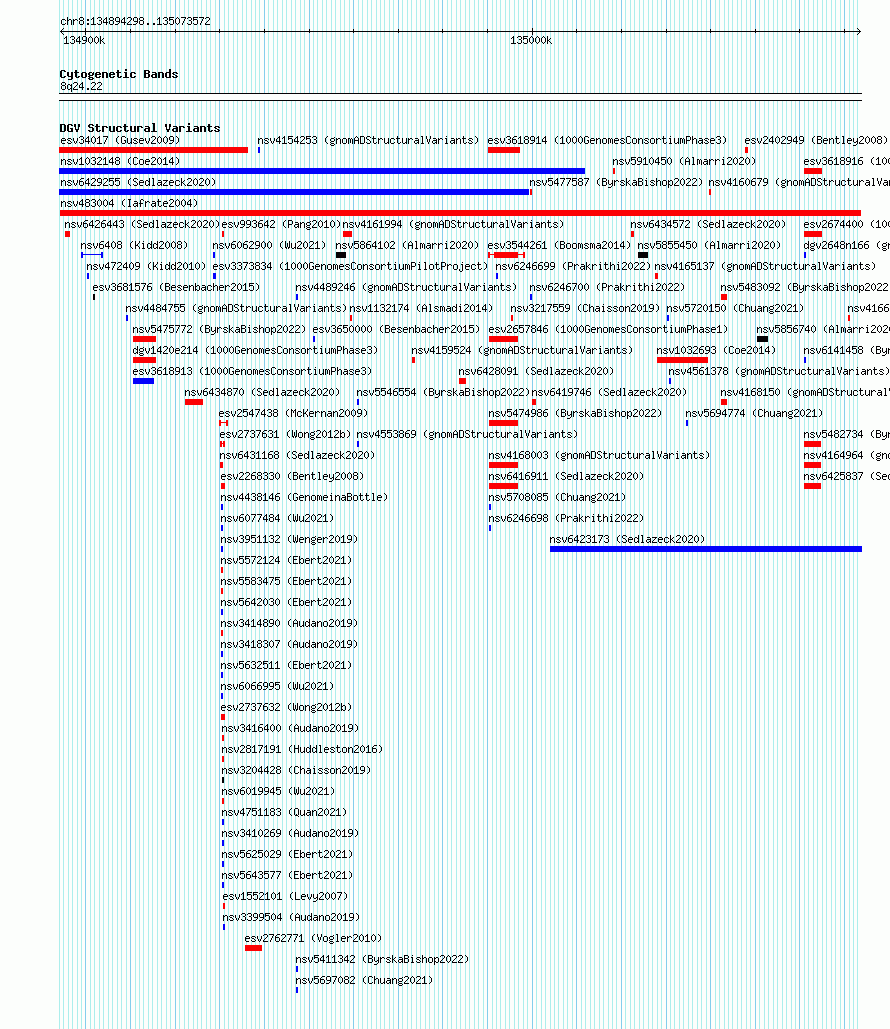The width and height of the screenshot is (890, 1029).
Task: Open nsv5910450 (Almarri2020) variant
Action: [684, 161]
